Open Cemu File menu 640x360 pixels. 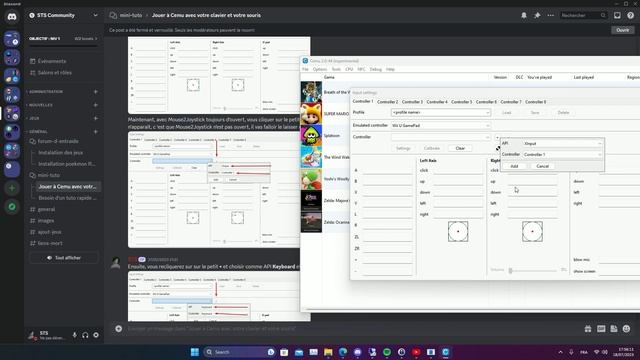coord(305,69)
